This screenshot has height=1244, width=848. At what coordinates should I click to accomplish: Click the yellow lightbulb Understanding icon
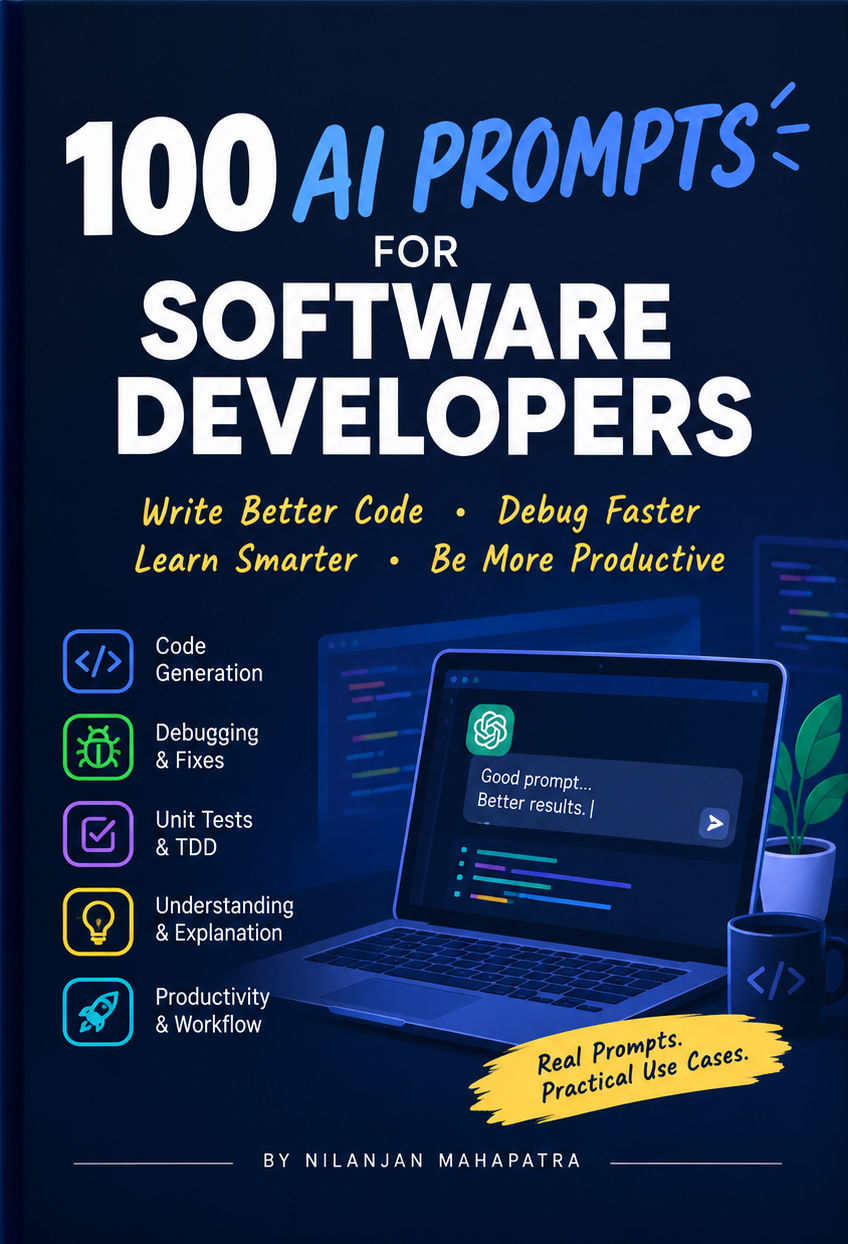98,921
